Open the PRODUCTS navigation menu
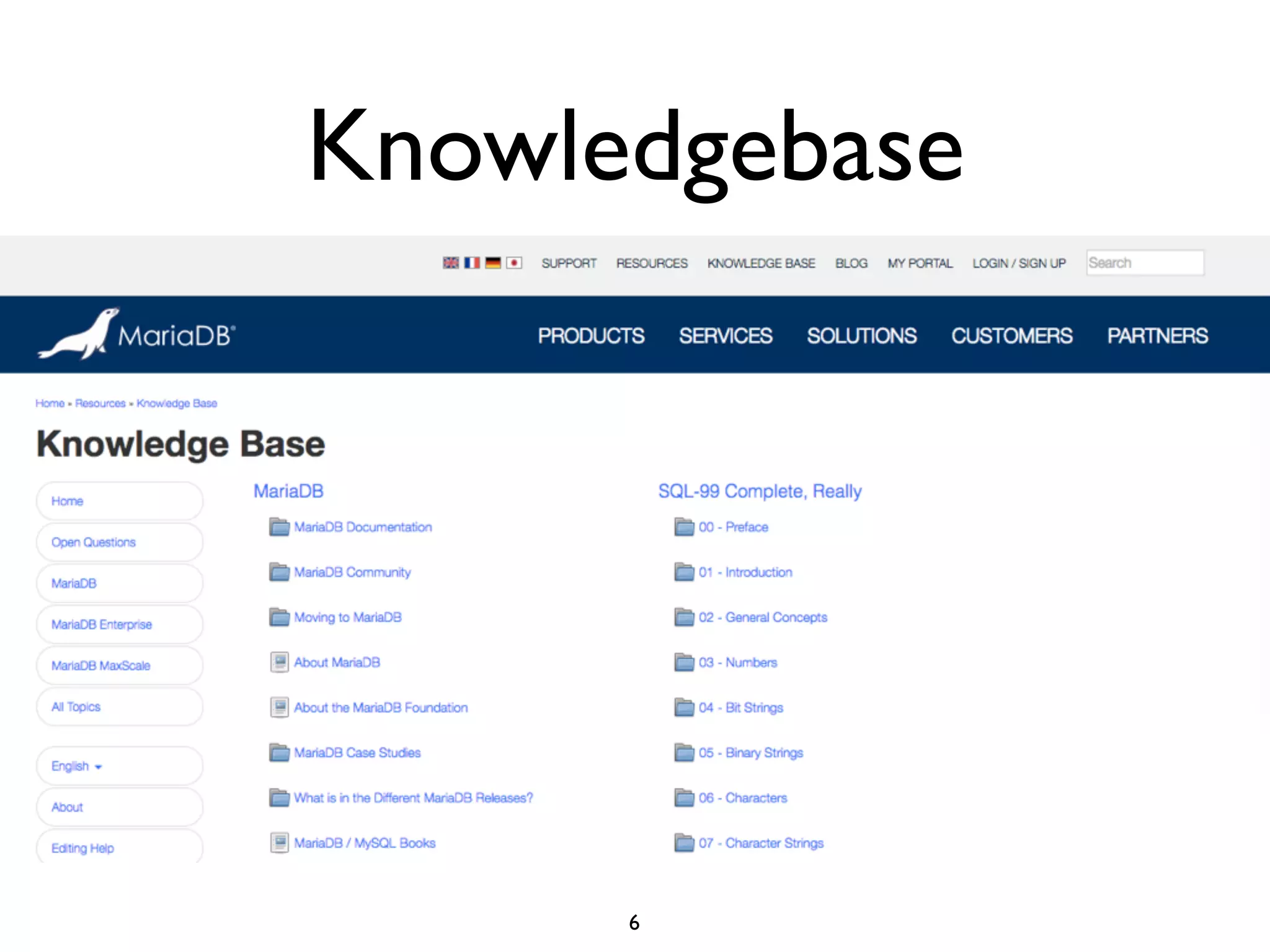Image resolution: width=1270 pixels, height=952 pixels. click(x=591, y=336)
